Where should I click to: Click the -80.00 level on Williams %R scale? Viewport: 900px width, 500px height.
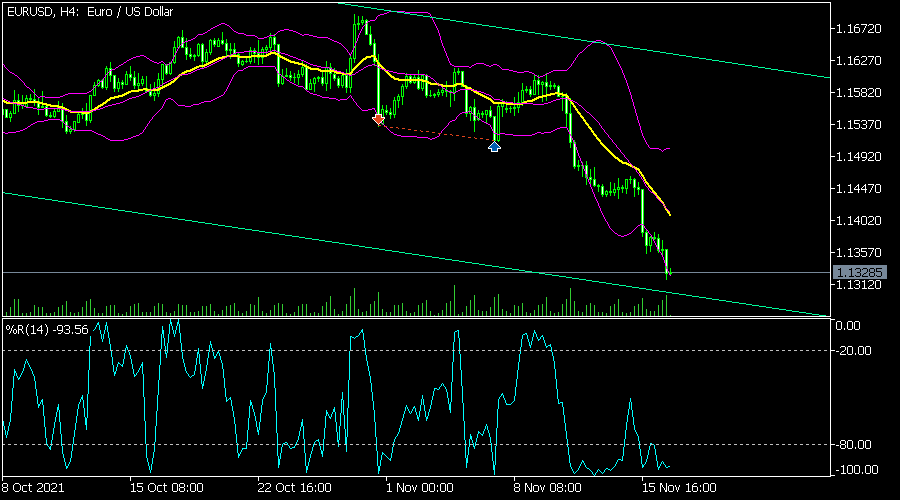854,444
